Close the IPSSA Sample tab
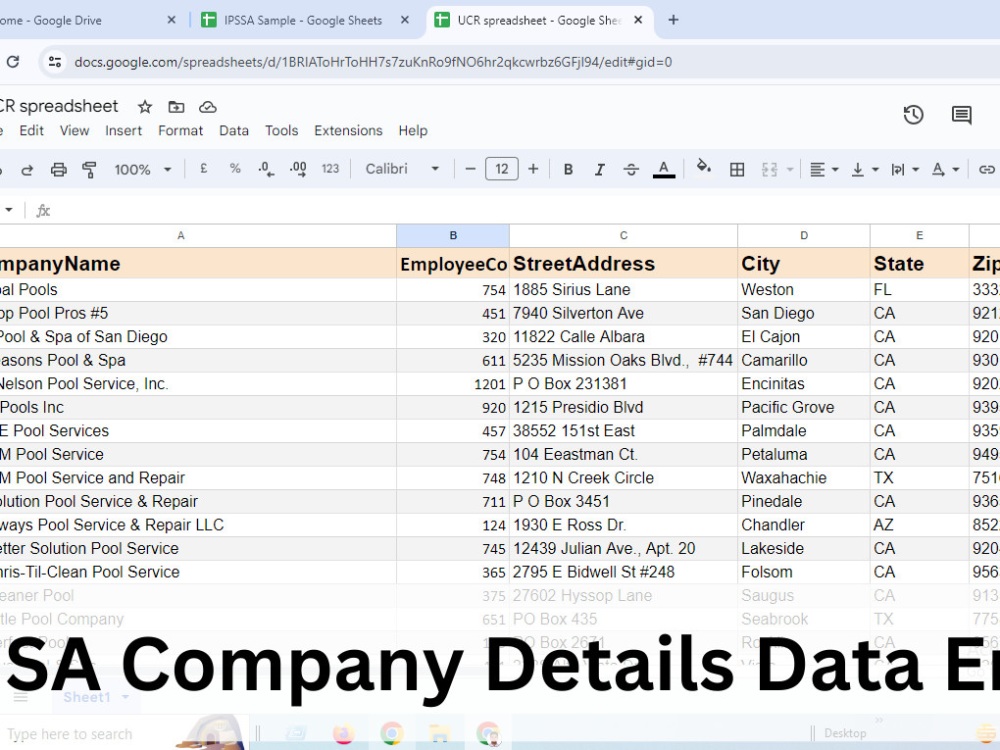1000x750 pixels. point(404,20)
